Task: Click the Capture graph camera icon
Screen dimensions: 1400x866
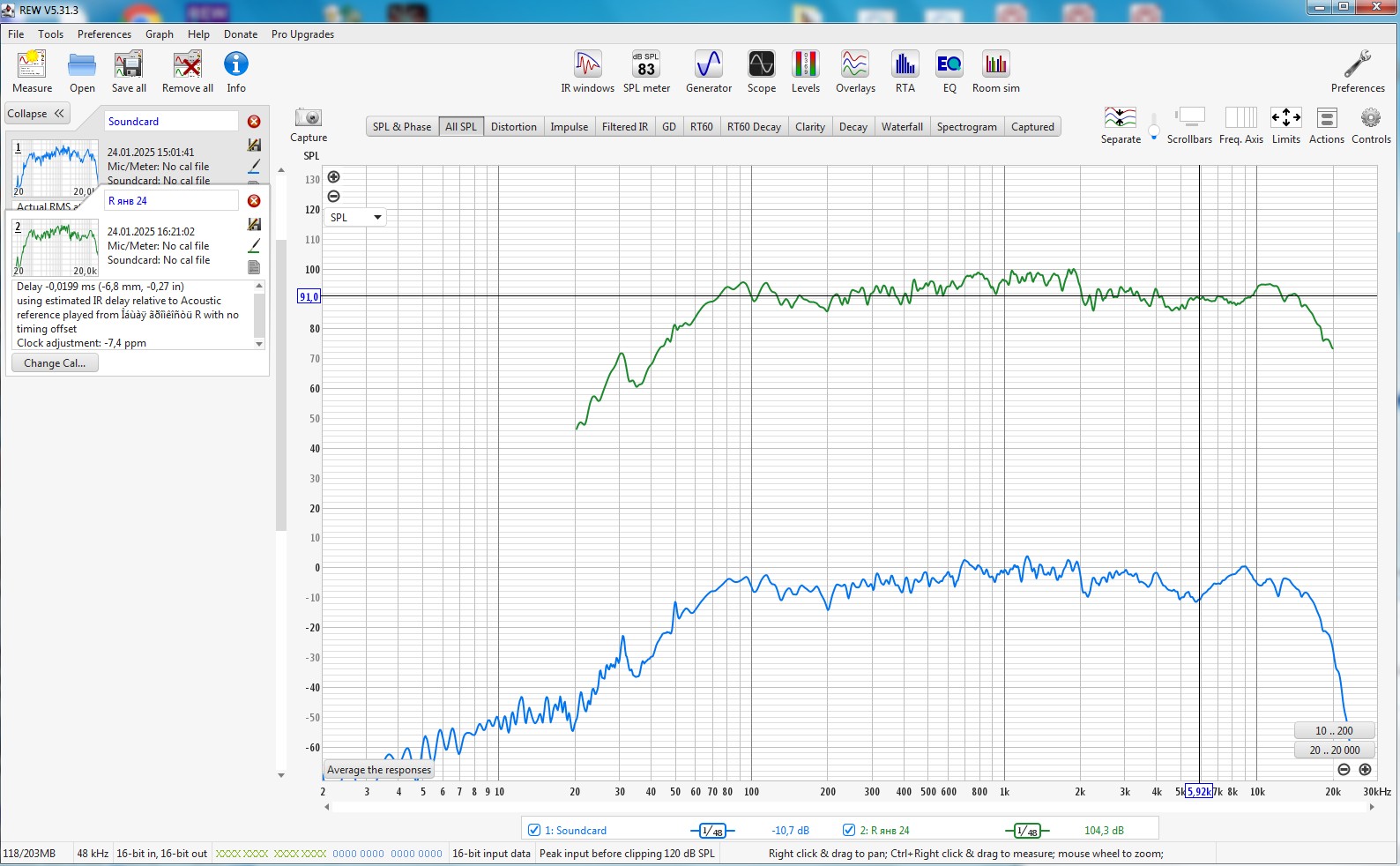Action: 308,118
